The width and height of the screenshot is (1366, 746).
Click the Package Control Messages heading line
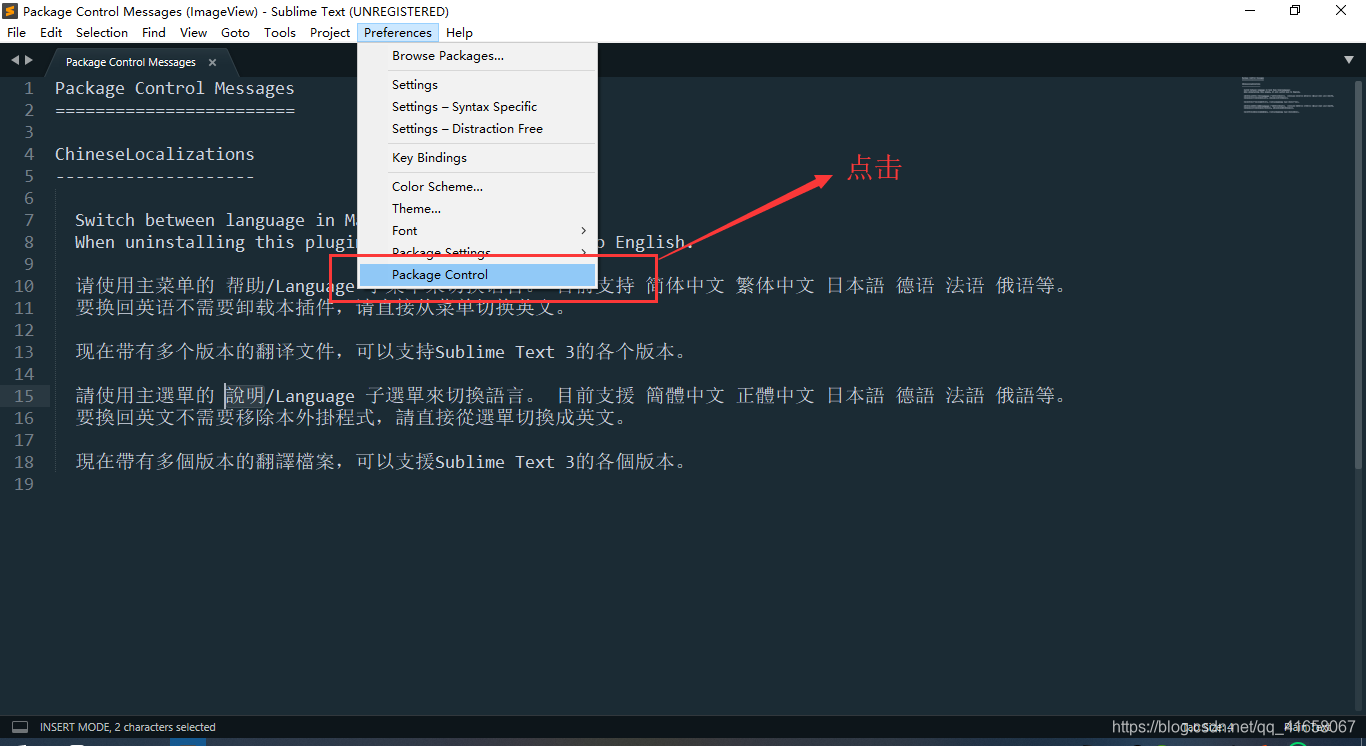[175, 88]
